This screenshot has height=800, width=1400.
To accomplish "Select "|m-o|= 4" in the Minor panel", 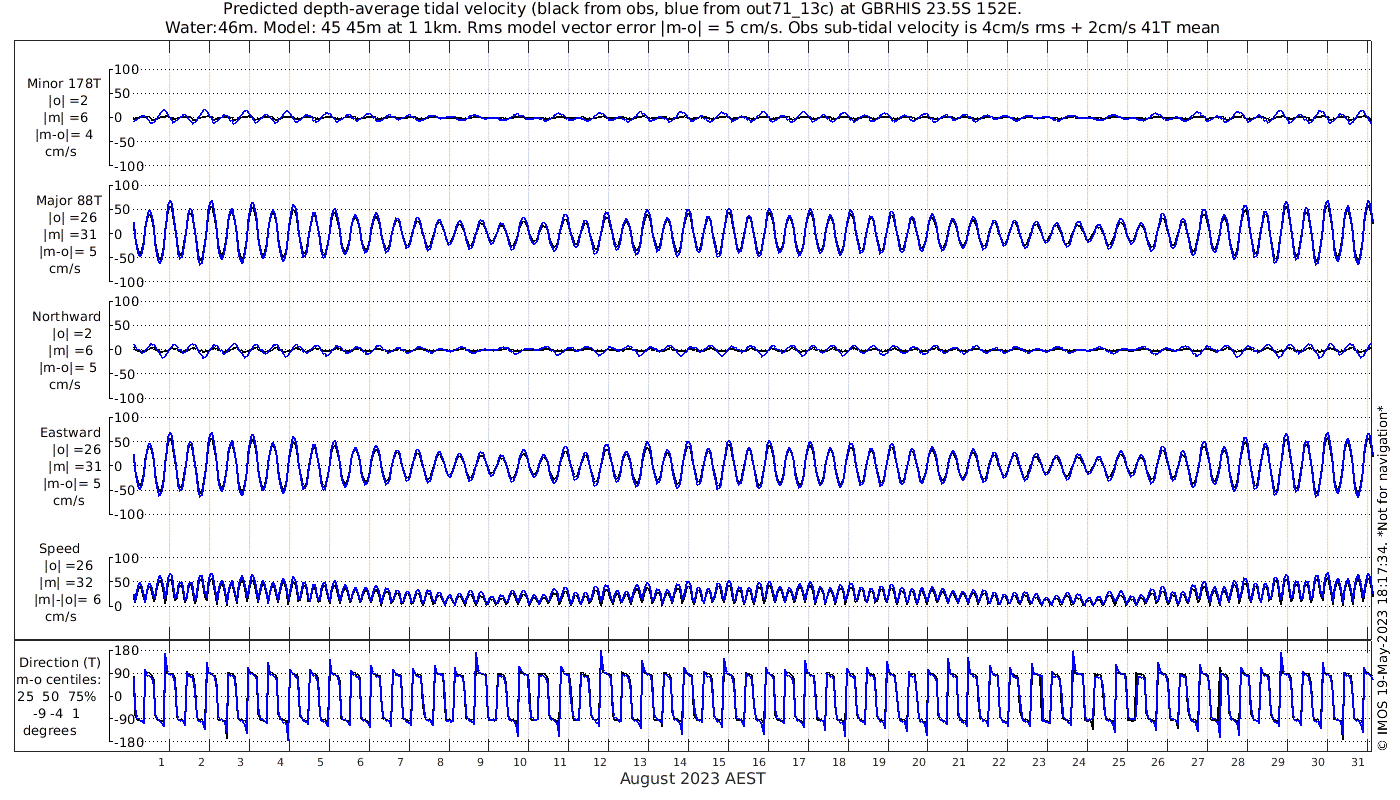I will pyautogui.click(x=65, y=134).
